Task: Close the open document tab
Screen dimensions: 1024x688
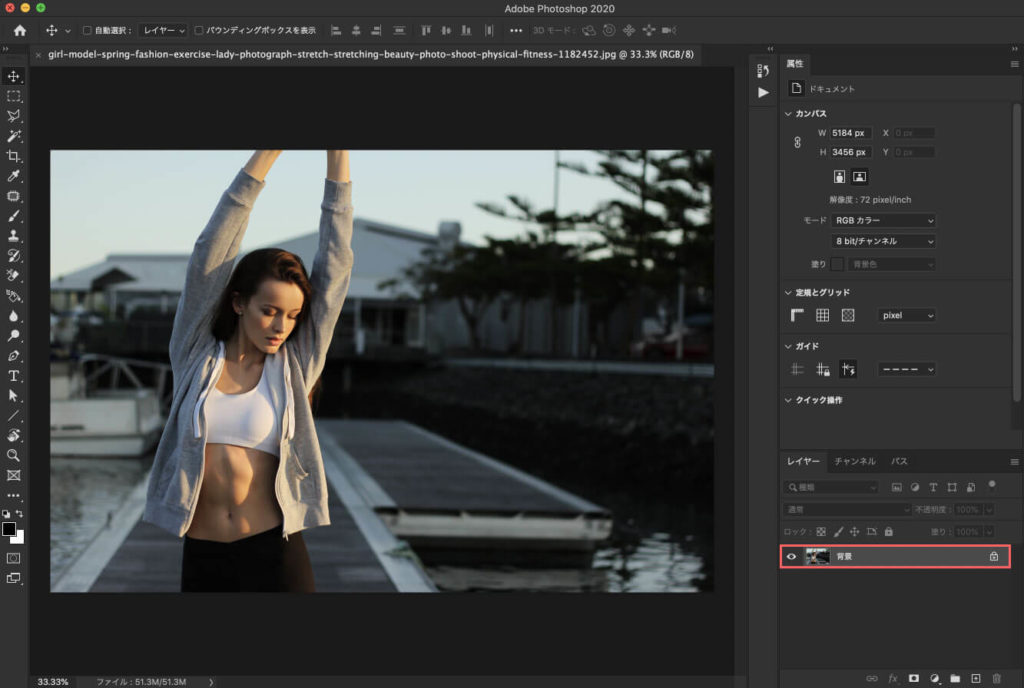Action: pos(38,55)
